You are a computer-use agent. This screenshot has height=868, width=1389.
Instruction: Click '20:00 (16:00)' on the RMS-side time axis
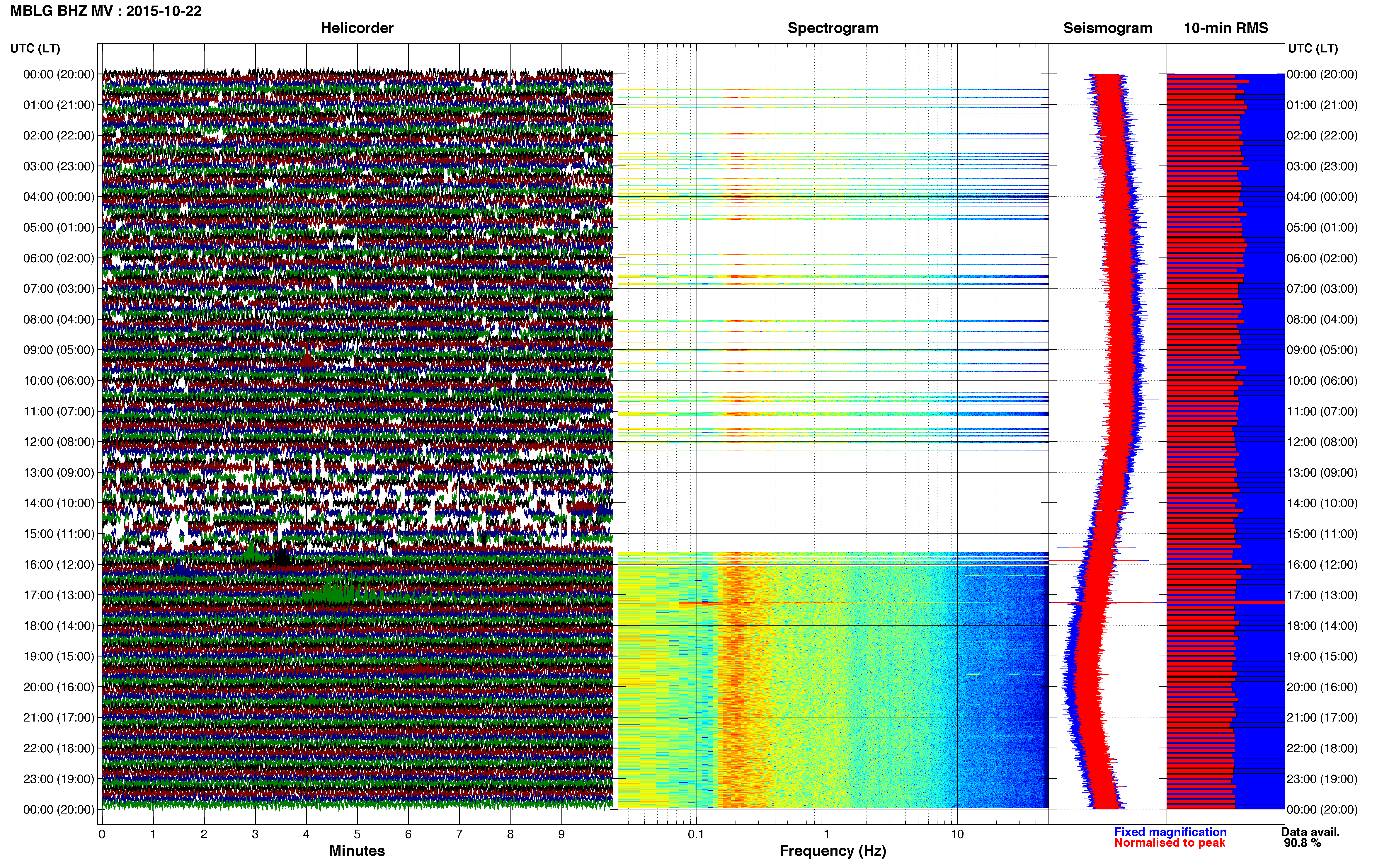coord(1322,687)
